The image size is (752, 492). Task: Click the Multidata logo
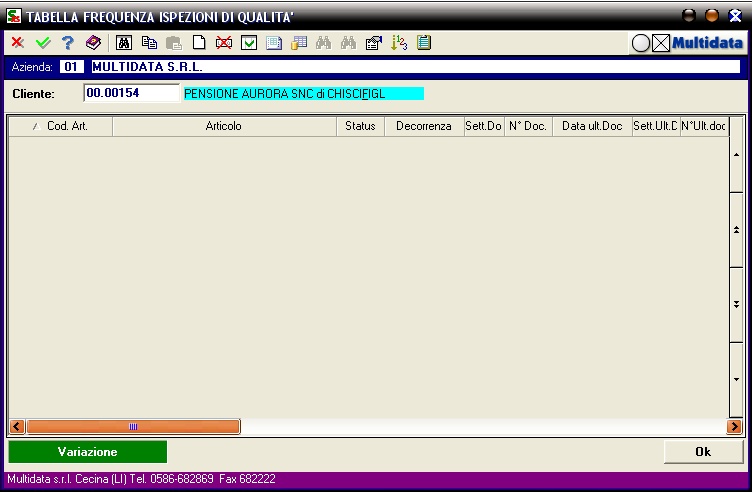[707, 43]
